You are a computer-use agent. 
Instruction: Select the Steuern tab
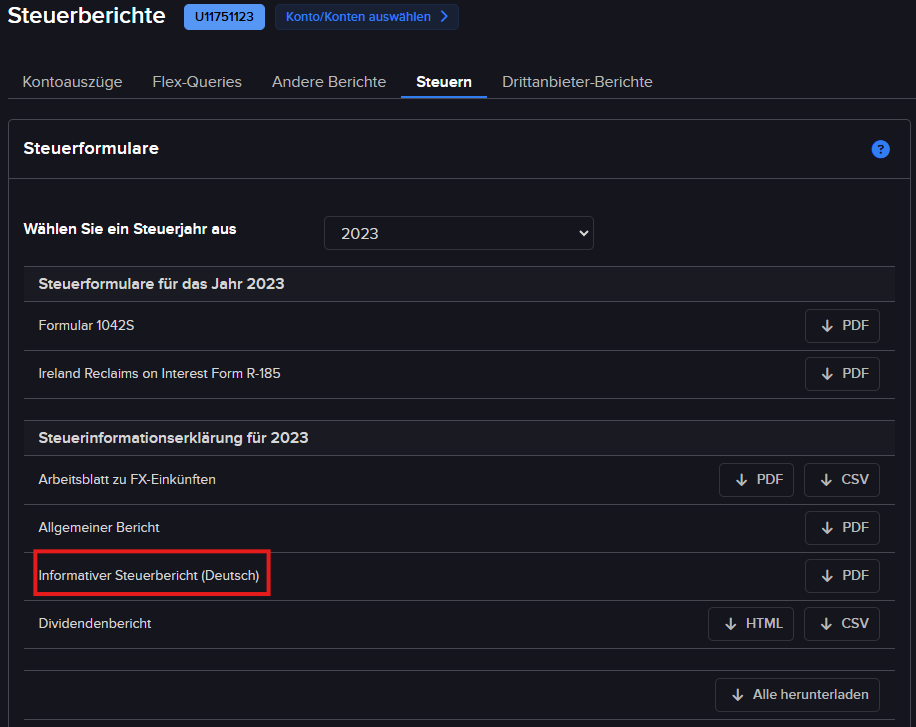point(444,82)
